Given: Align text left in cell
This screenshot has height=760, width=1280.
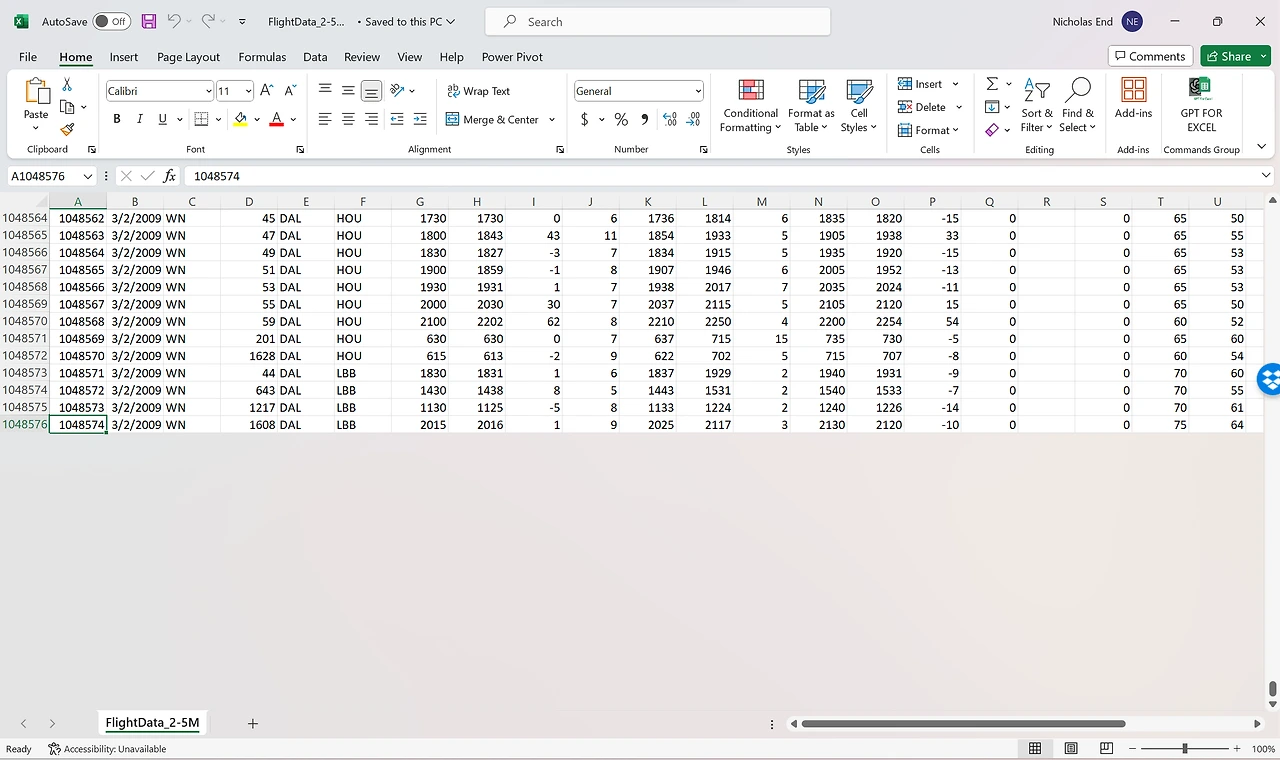Looking at the screenshot, I should 325,119.
